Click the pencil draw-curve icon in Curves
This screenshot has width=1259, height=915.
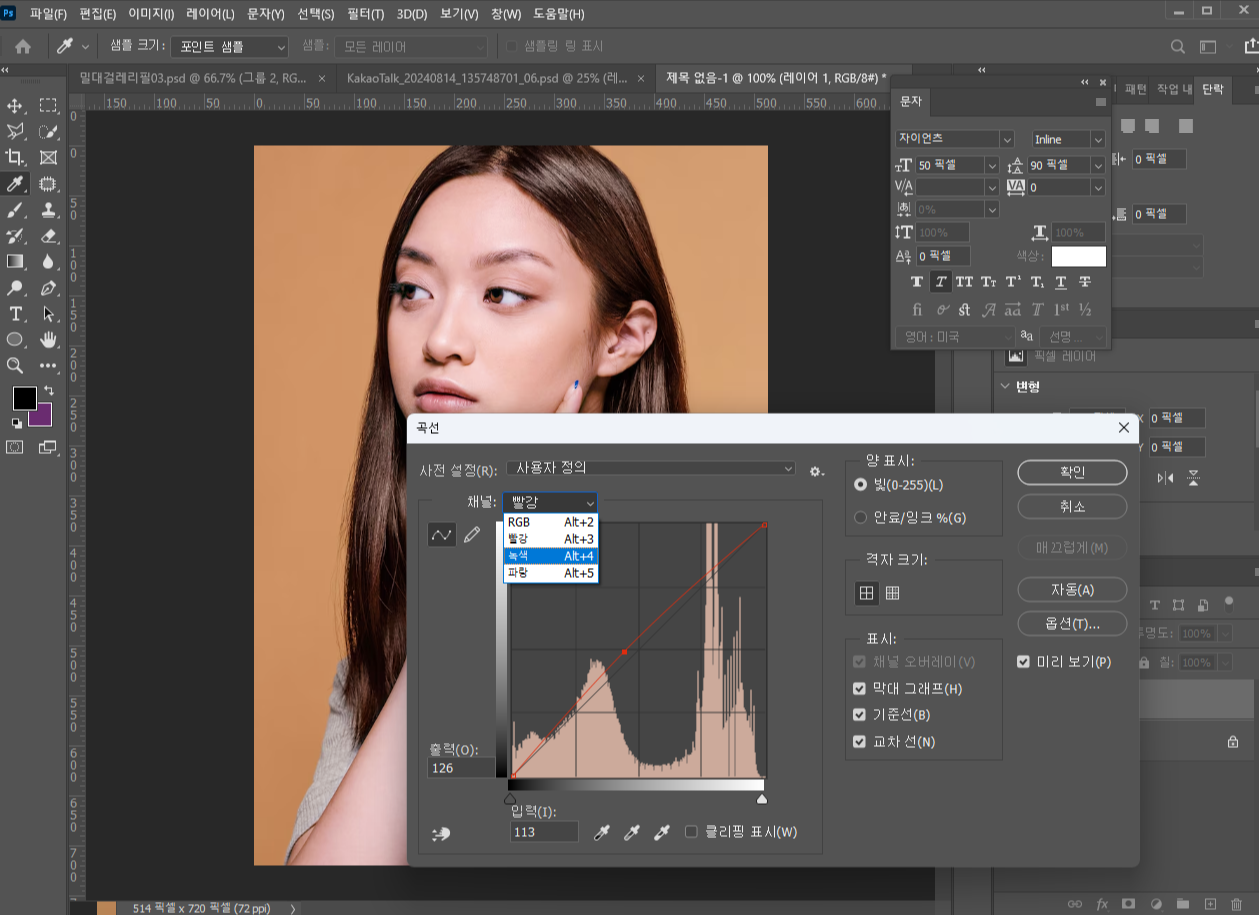[x=472, y=535]
